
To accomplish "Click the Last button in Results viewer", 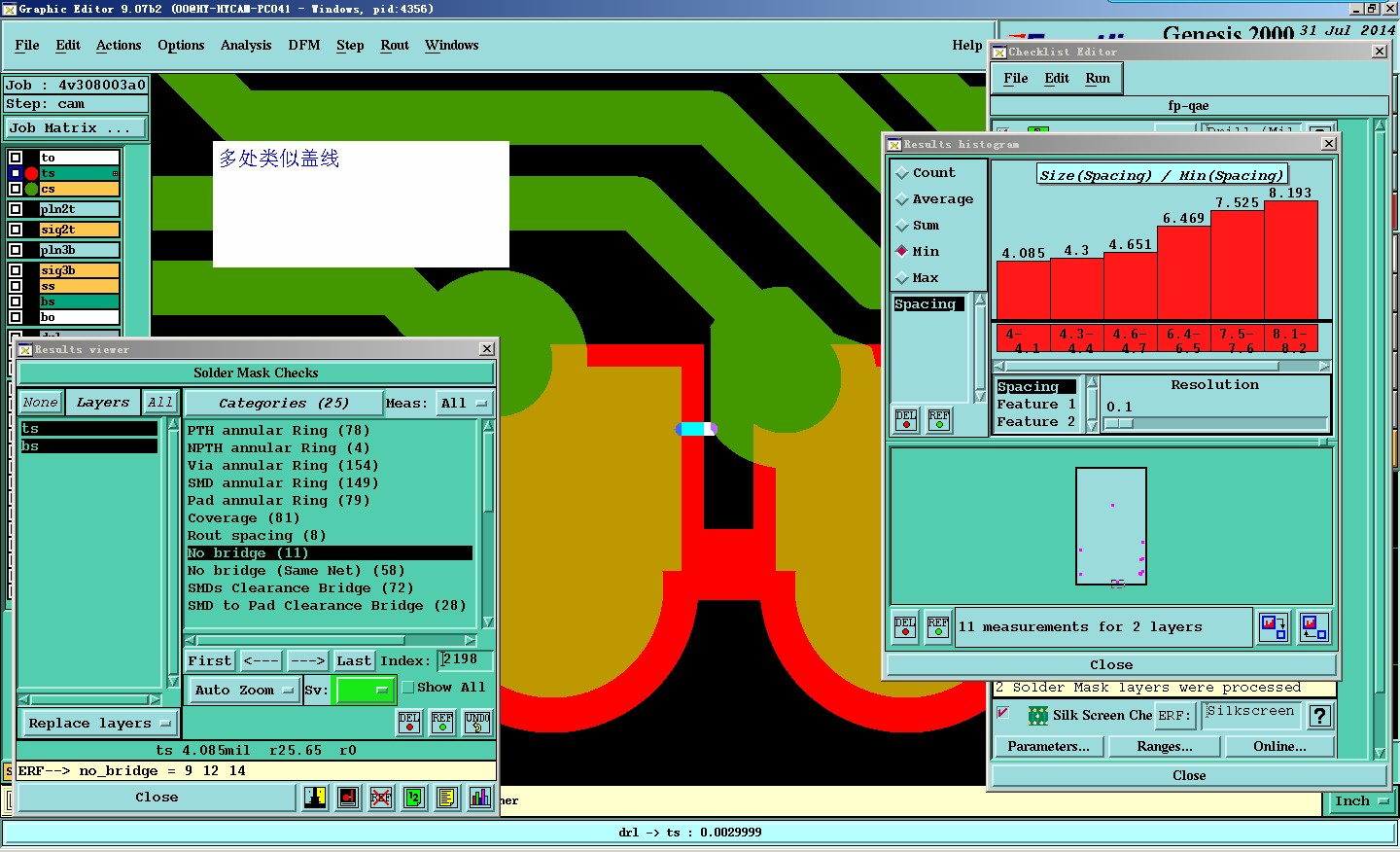I will point(354,661).
